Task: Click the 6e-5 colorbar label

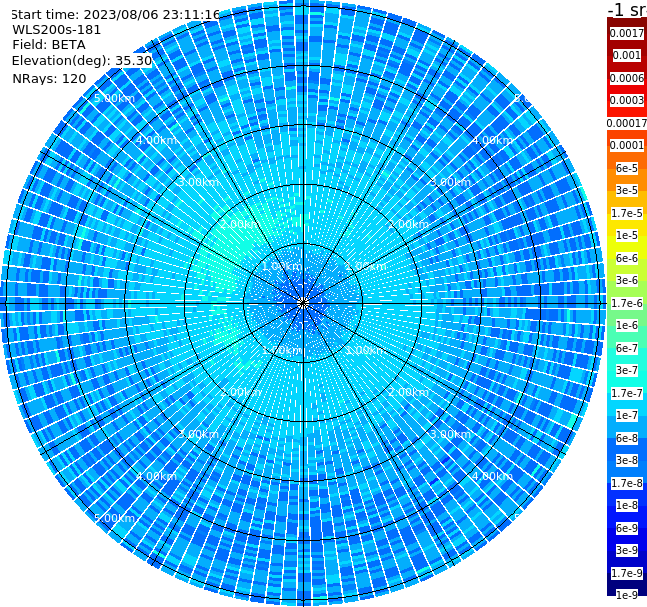Action: (x=627, y=168)
